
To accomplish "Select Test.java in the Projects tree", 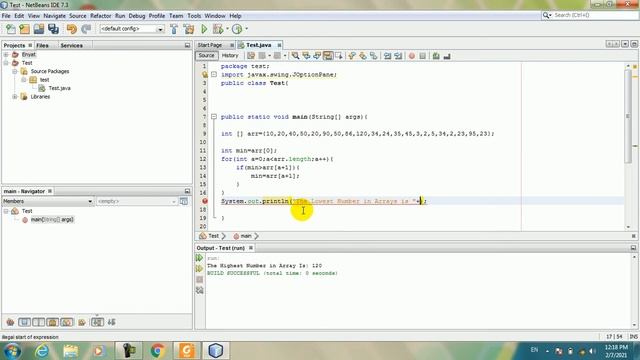I will [60, 88].
